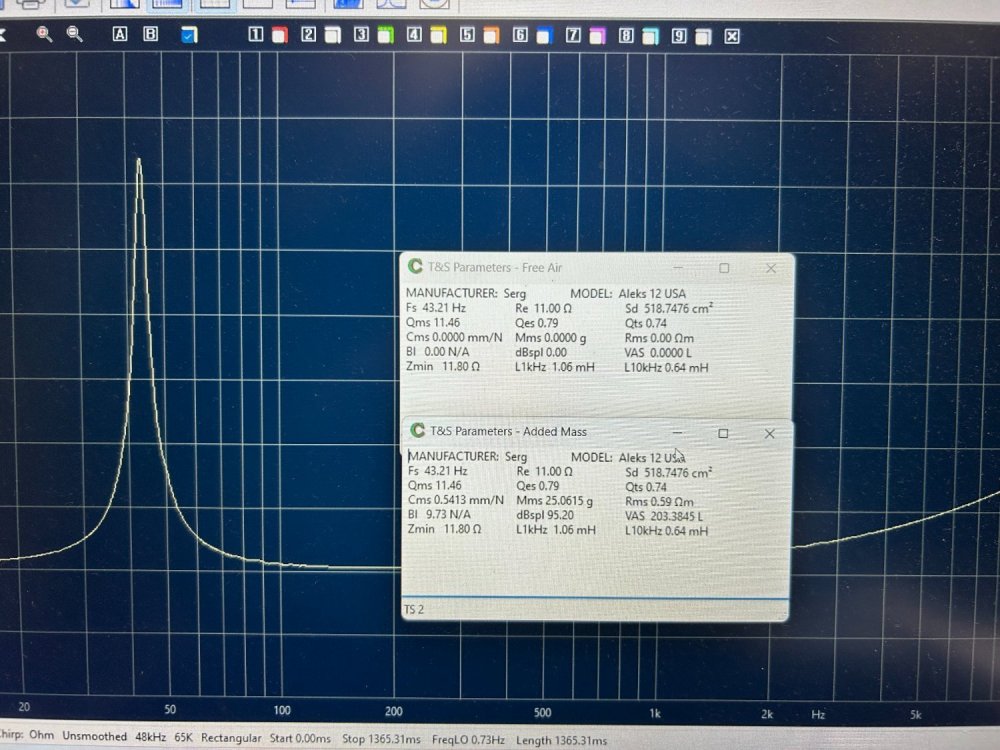Click the impedance peak on the graph curve

click(138, 161)
